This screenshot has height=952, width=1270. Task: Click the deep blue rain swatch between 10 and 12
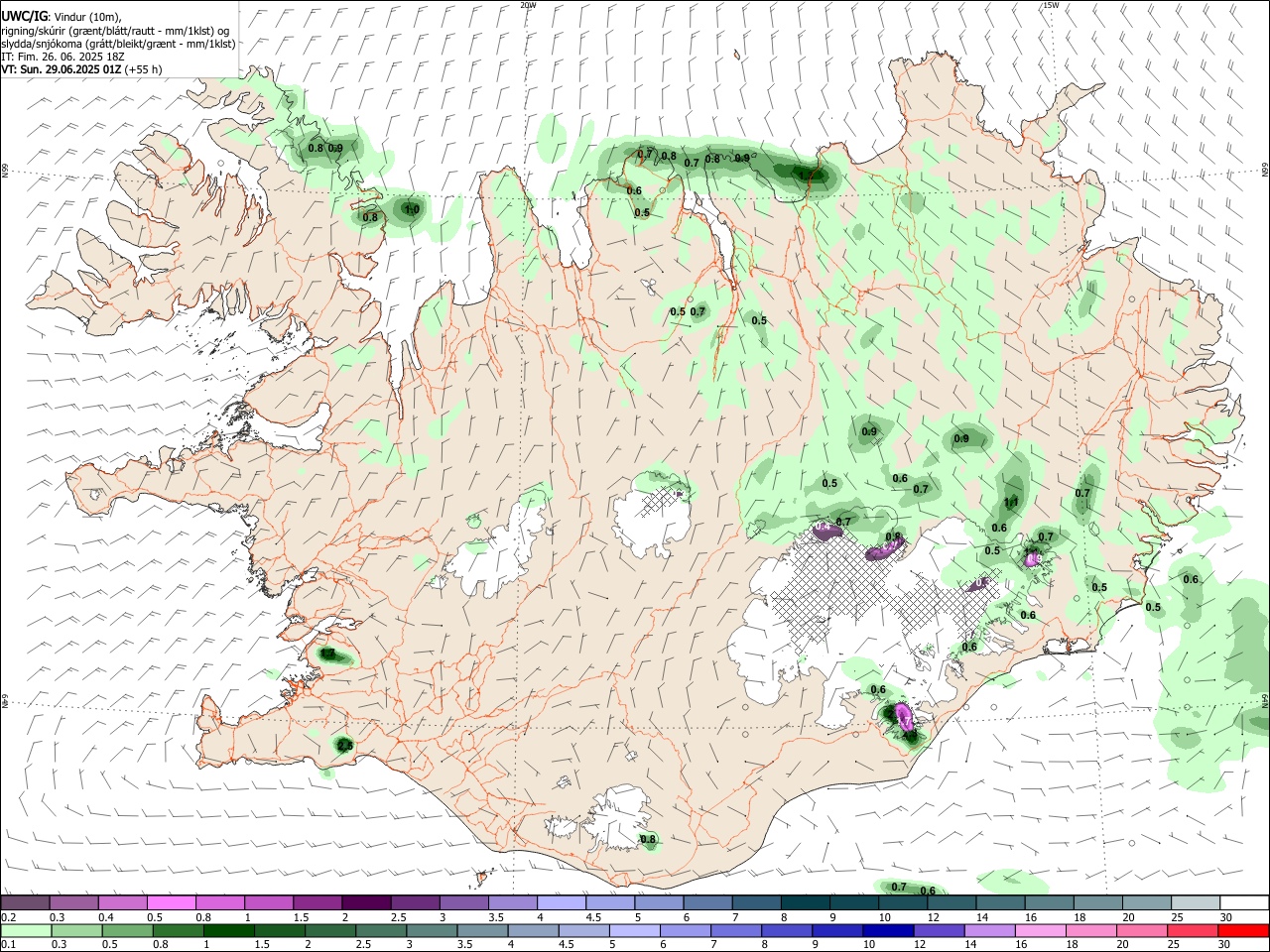pyautogui.click(x=887, y=931)
